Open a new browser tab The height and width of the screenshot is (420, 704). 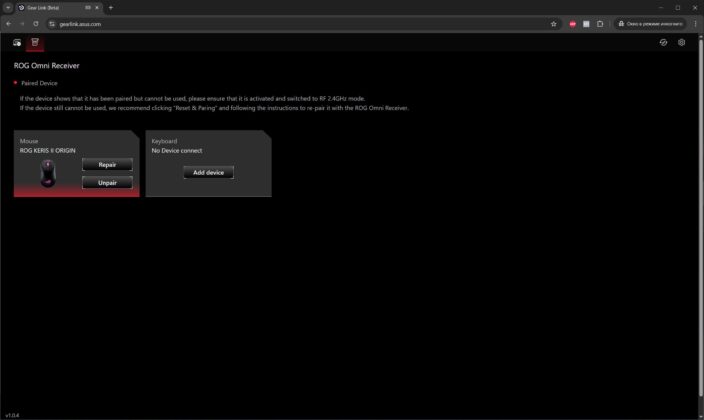pyautogui.click(x=111, y=8)
